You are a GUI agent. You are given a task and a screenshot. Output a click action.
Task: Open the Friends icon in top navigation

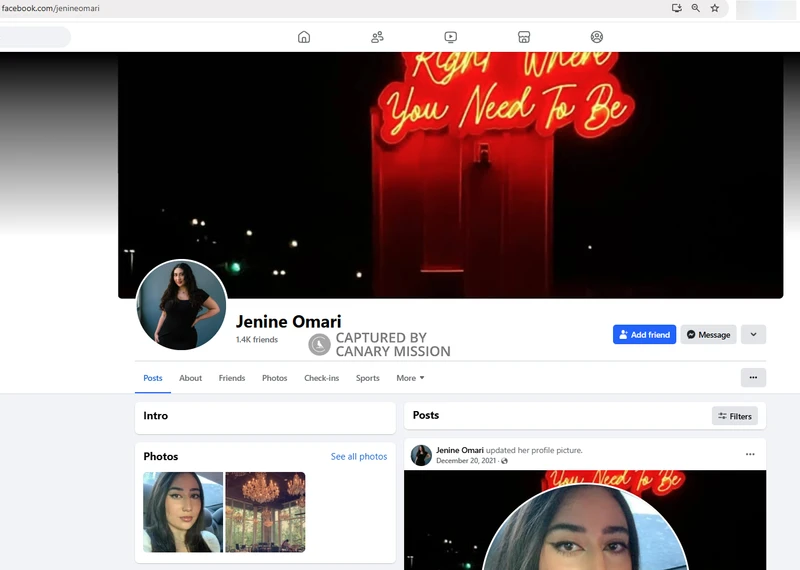[377, 37]
